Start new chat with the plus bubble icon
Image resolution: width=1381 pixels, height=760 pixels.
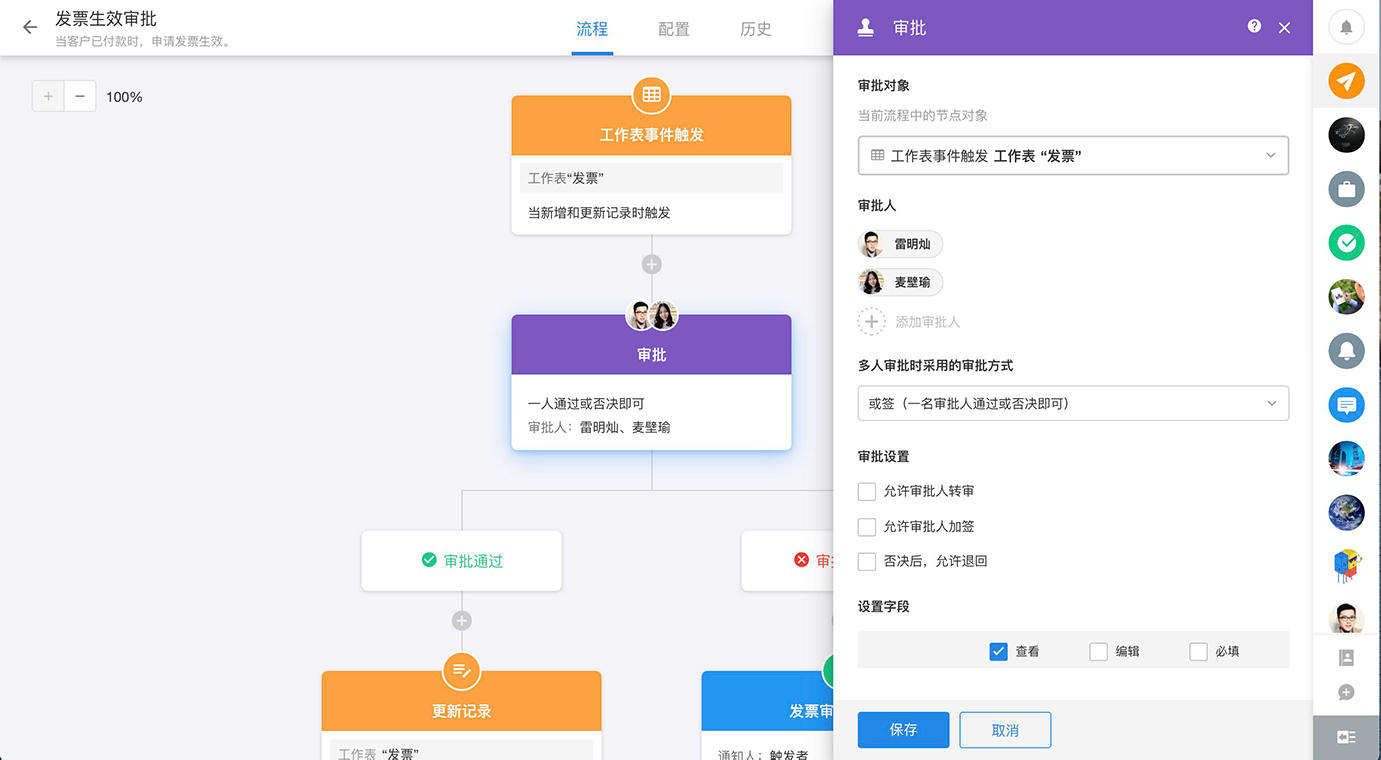[x=1346, y=692]
